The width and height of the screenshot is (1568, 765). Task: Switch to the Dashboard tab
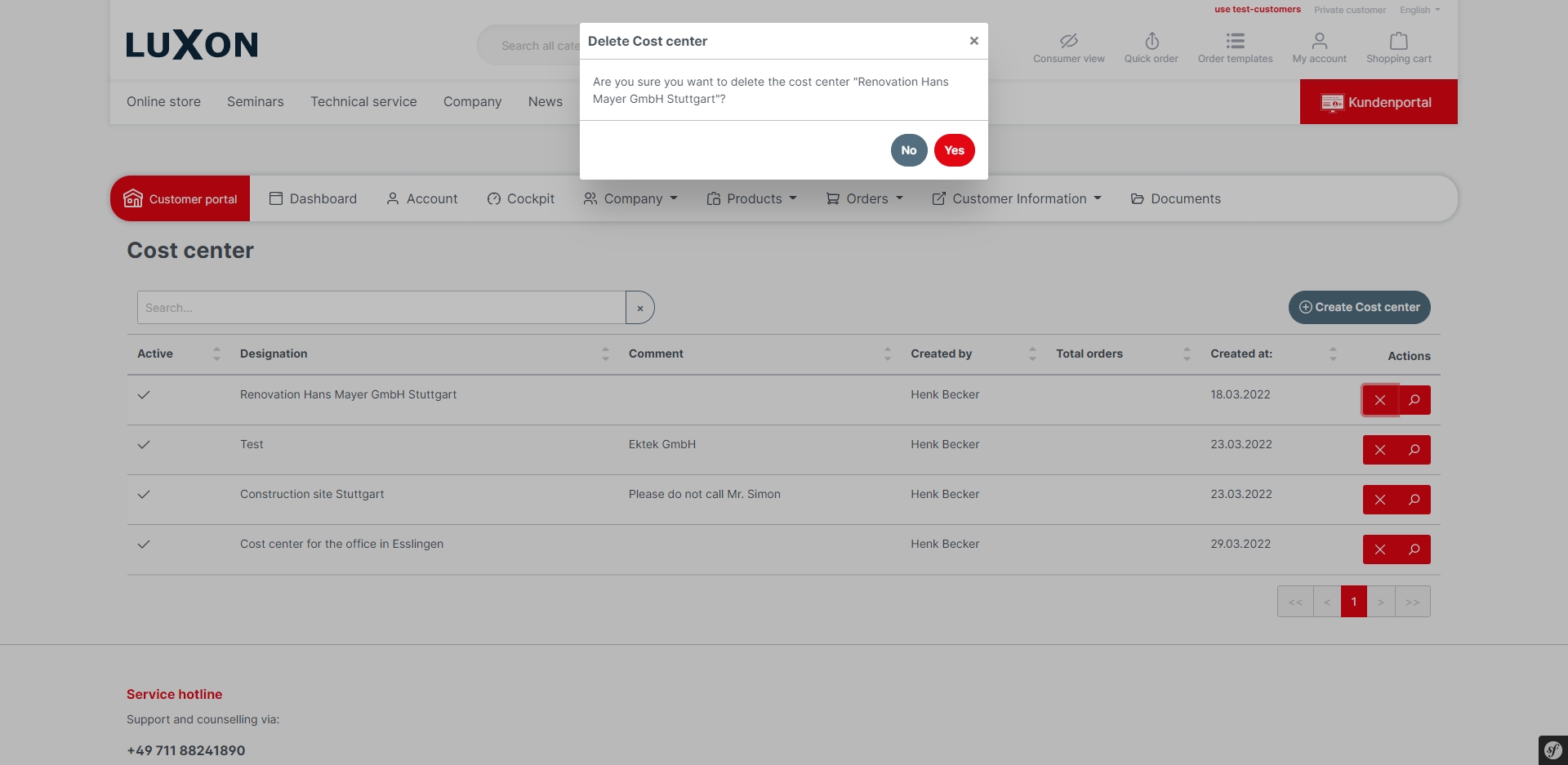pos(313,199)
